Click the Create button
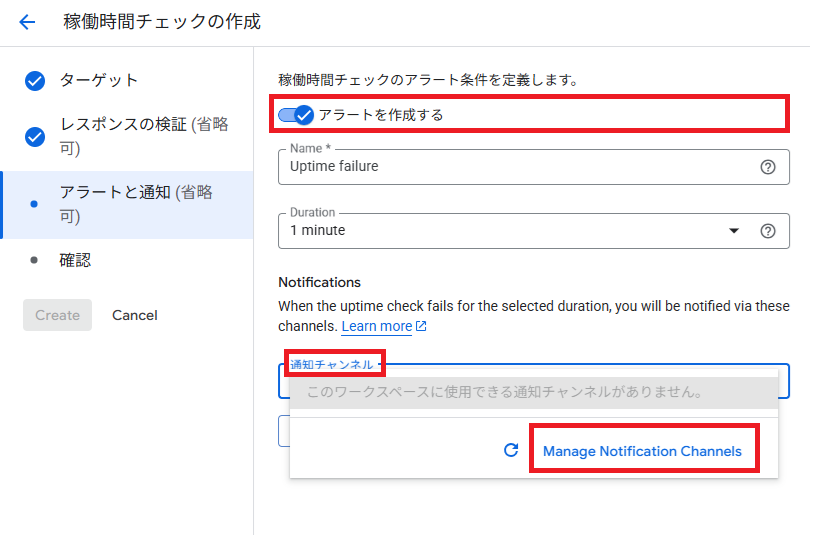The width and height of the screenshot is (818, 535). pos(57,315)
